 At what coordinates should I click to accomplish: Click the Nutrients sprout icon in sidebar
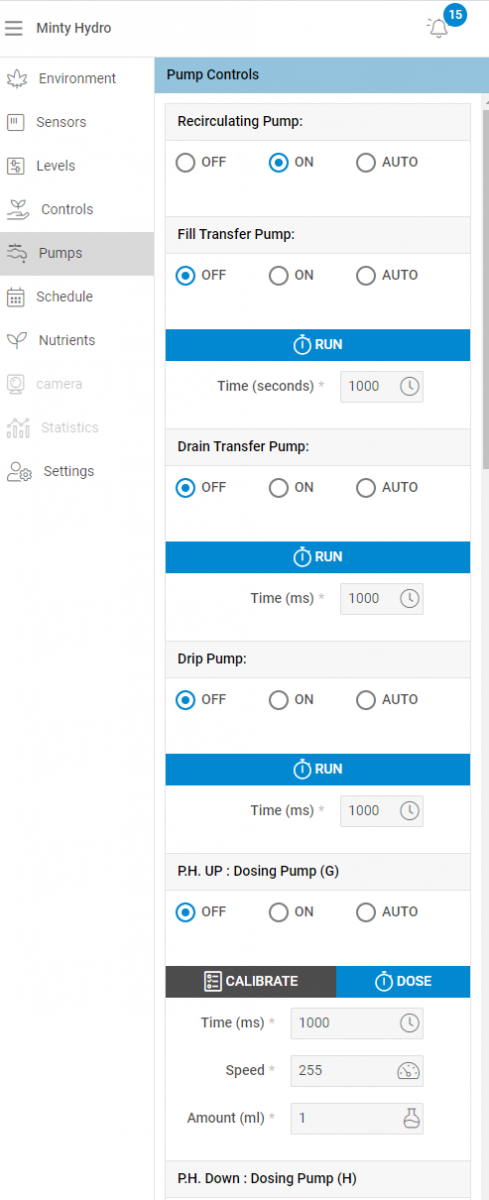point(17,340)
